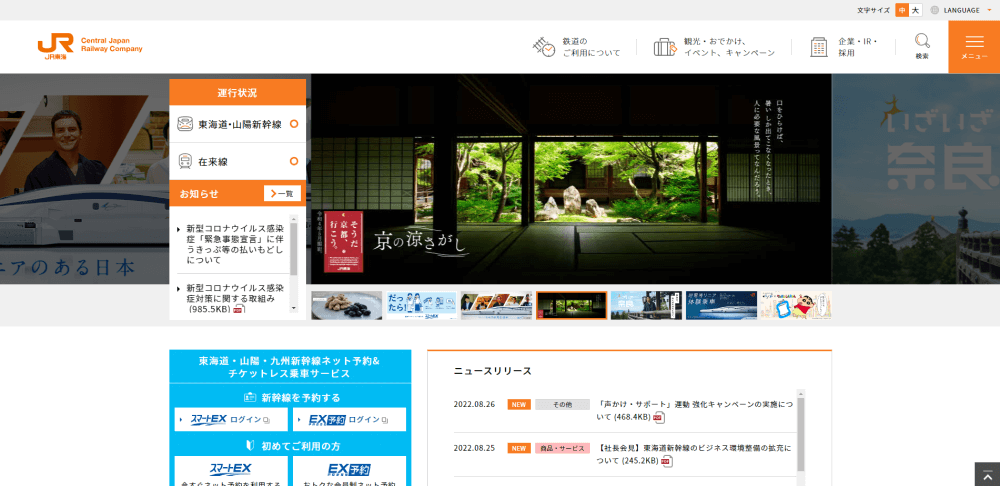Click the PDF icon of the 468.4KB release
This screenshot has height=486, width=1000.
point(659,418)
